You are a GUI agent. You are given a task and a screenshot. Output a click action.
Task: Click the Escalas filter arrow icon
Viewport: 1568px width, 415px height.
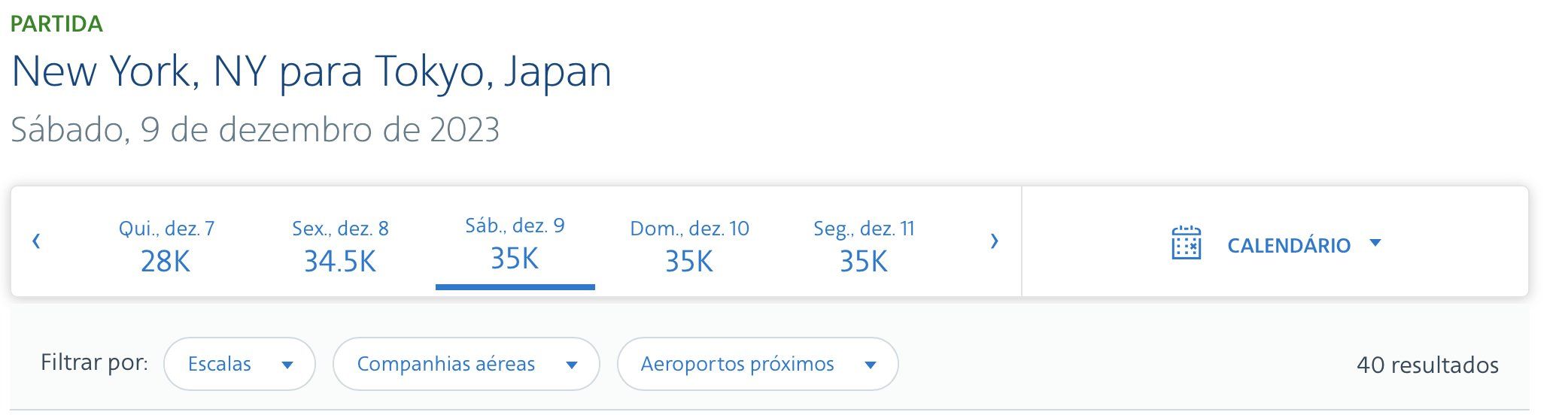(287, 365)
